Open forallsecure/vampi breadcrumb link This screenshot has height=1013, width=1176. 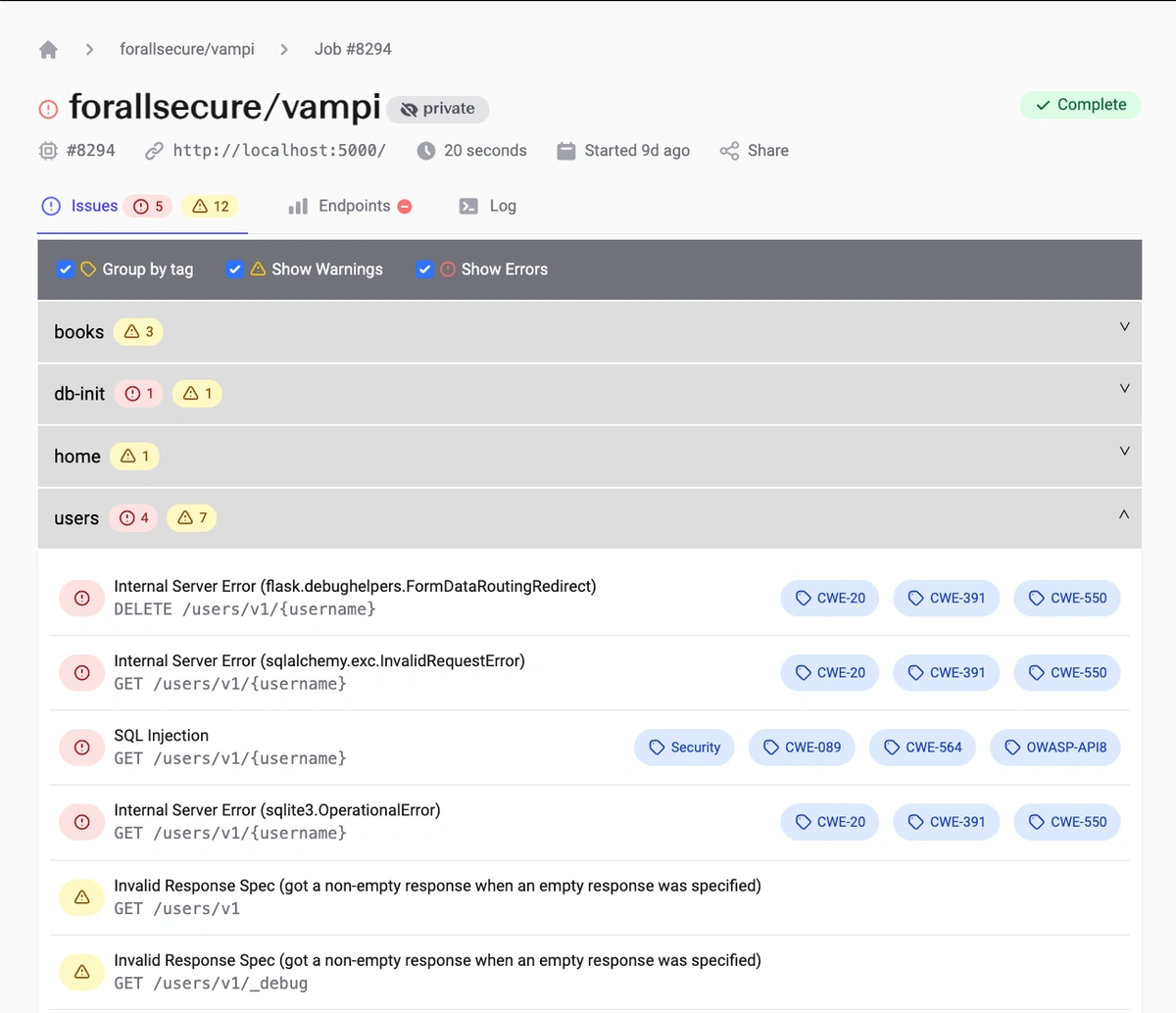pos(187,49)
